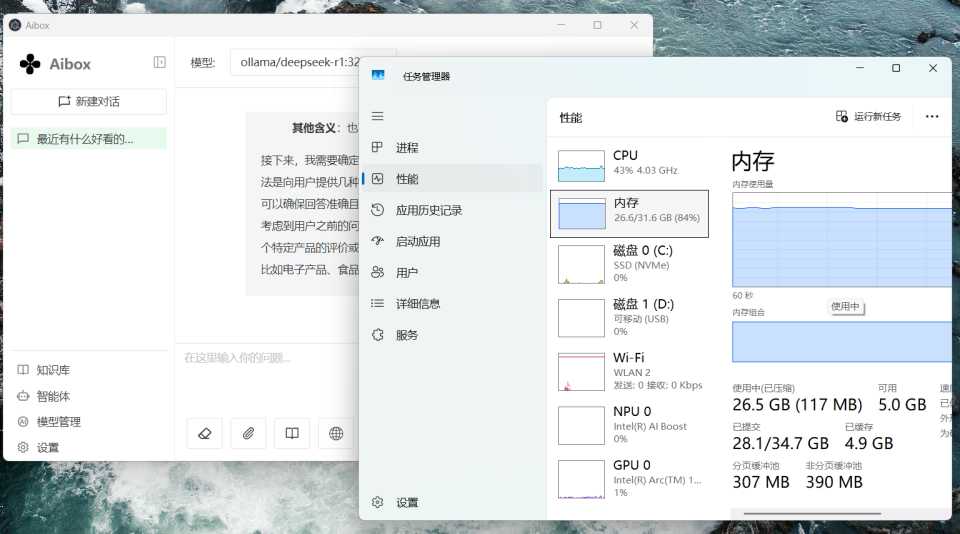This screenshot has height=534, width=960.
Task: Click the 内存使用量 usage graph
Action: 842,240
